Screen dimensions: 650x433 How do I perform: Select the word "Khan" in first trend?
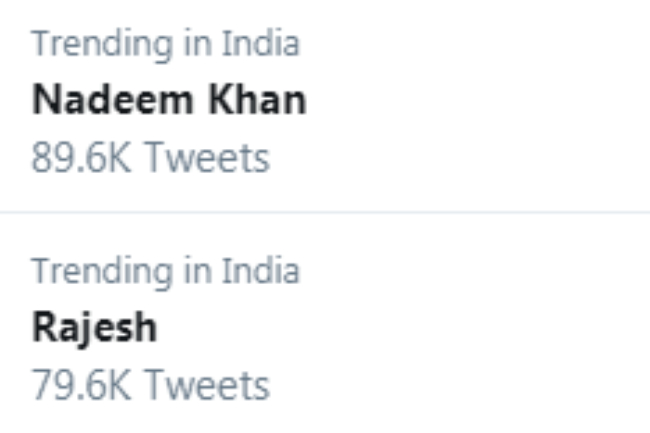point(254,101)
